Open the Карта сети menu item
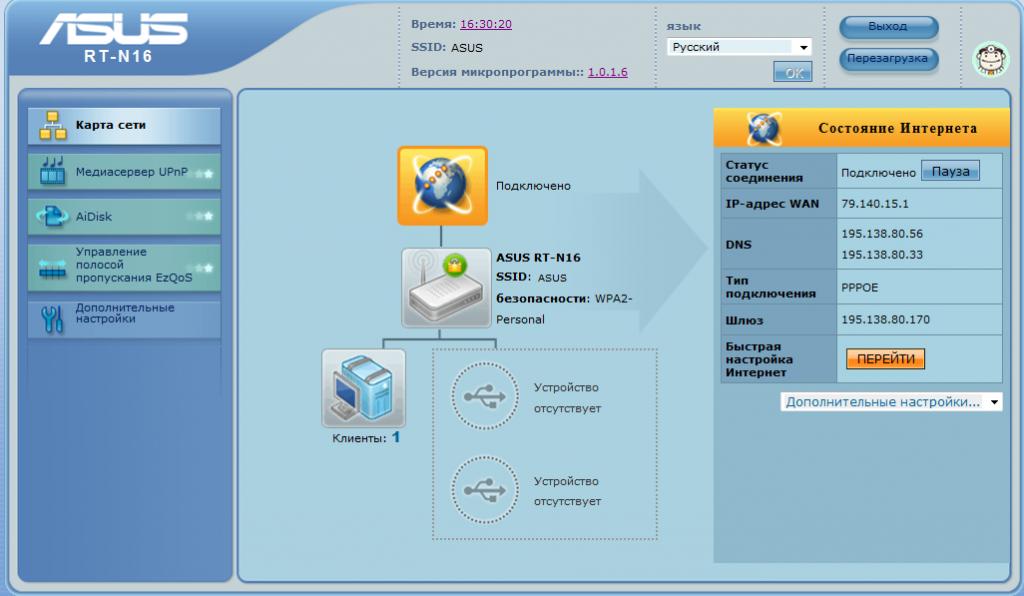This screenshot has width=1024, height=596. click(124, 126)
